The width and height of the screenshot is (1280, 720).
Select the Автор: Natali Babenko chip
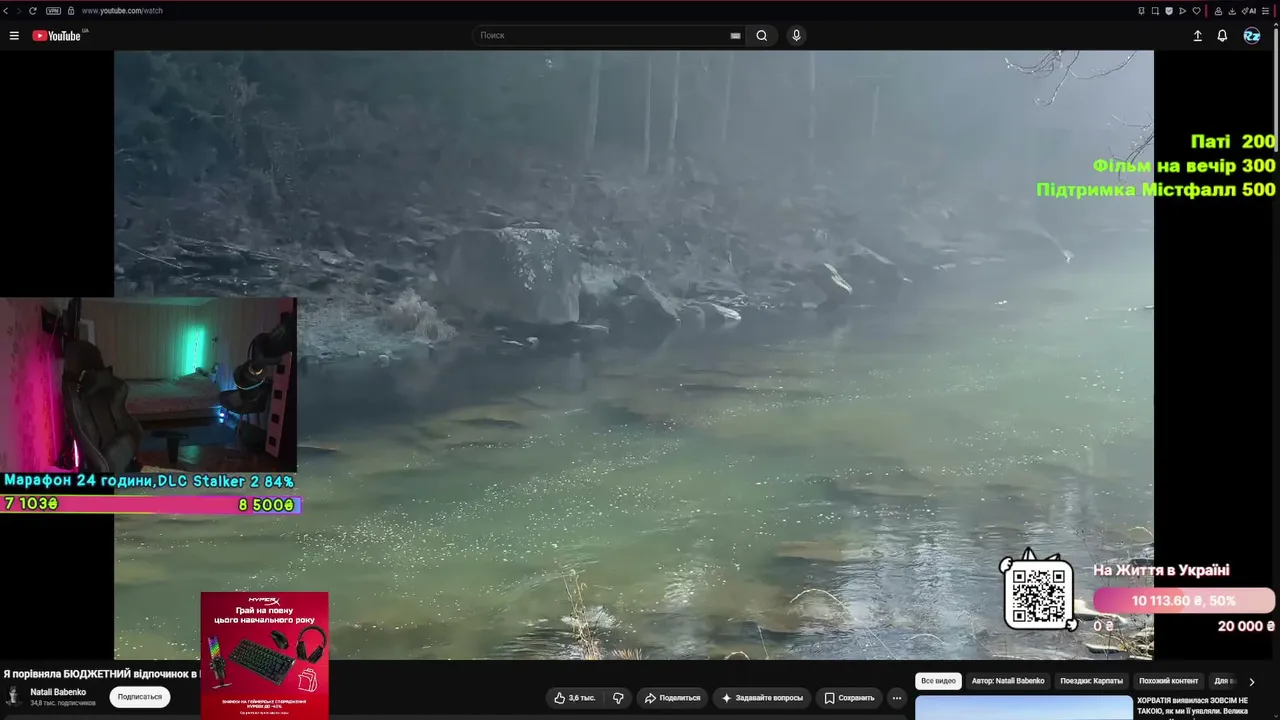(1008, 681)
